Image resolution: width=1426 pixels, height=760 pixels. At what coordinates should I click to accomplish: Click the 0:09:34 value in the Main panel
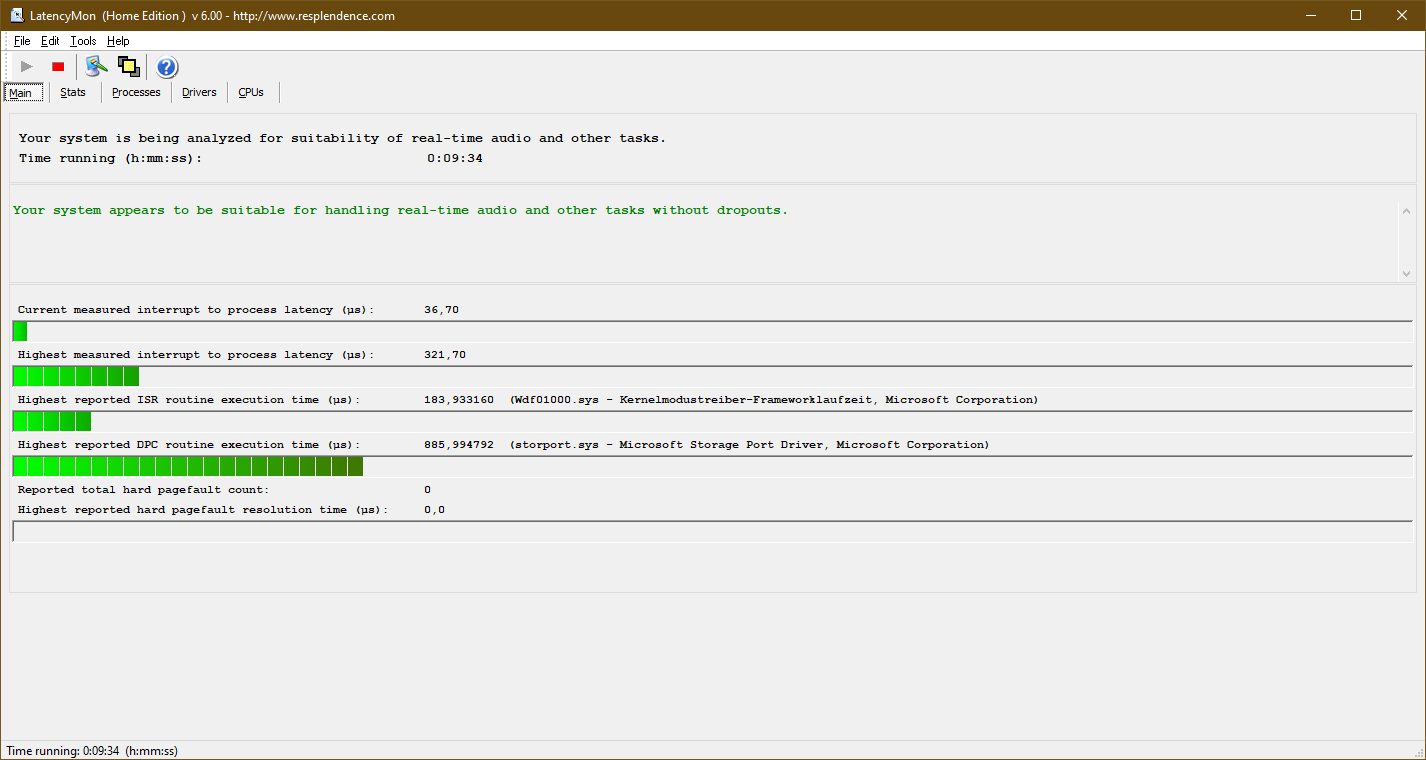pyautogui.click(x=455, y=159)
